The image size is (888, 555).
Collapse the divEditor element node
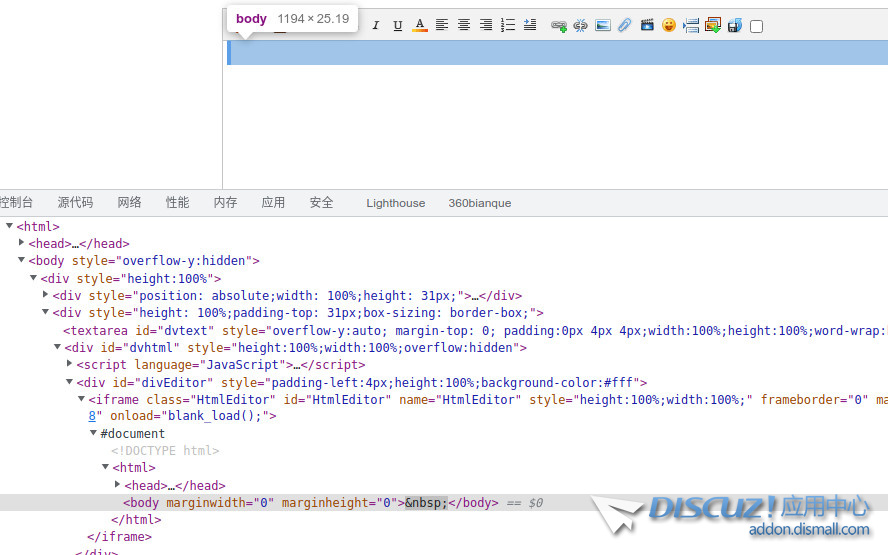(x=69, y=382)
